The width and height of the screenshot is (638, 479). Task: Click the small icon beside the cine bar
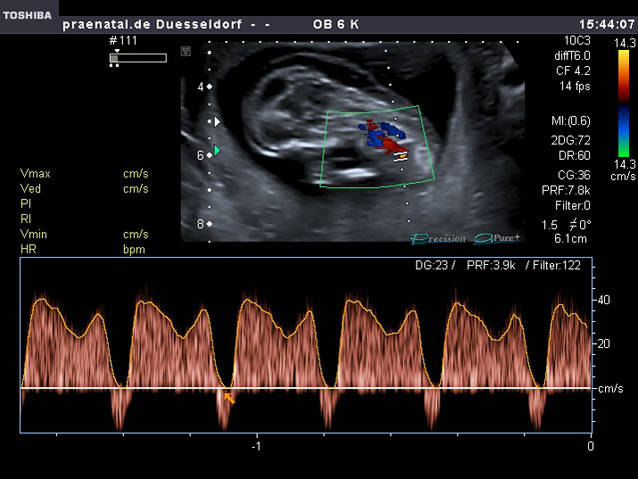185,49
